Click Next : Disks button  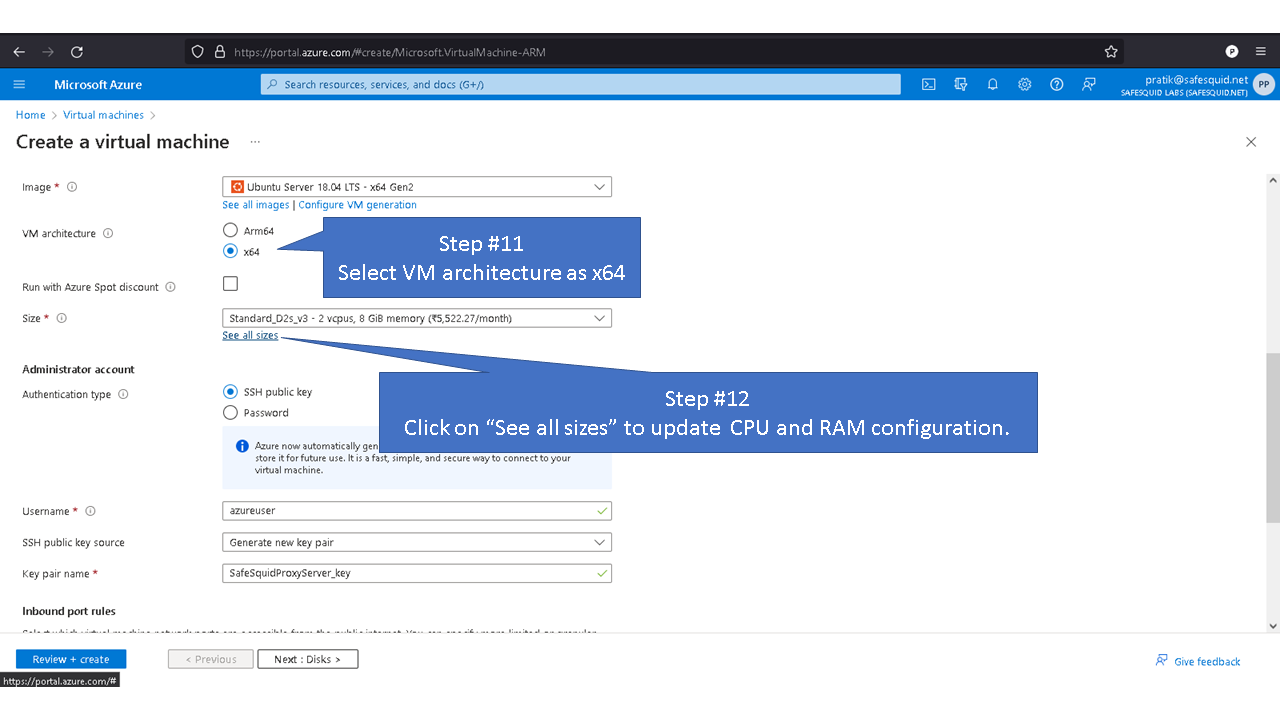308,659
